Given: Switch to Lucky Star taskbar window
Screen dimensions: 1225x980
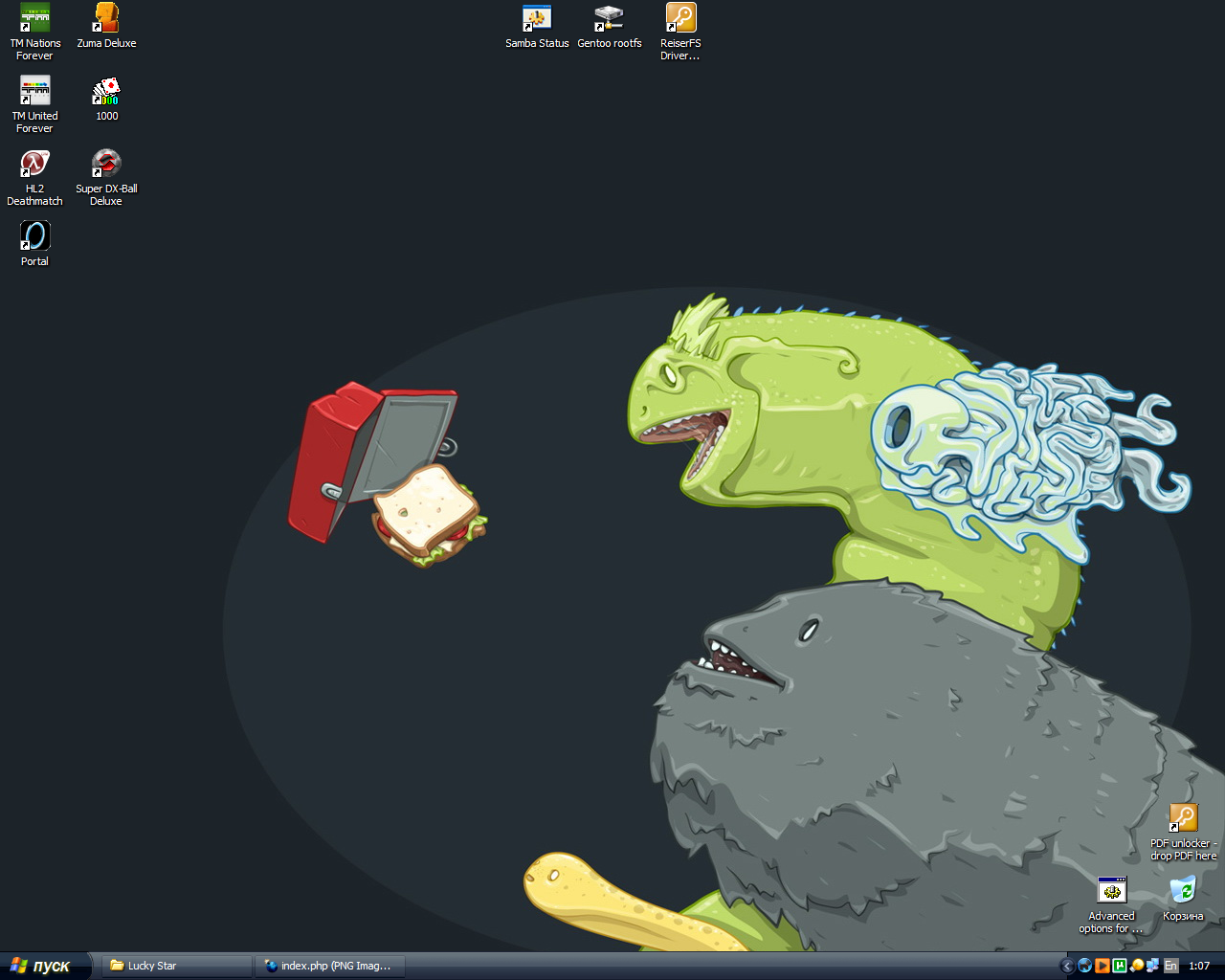Looking at the screenshot, I should coord(177,966).
